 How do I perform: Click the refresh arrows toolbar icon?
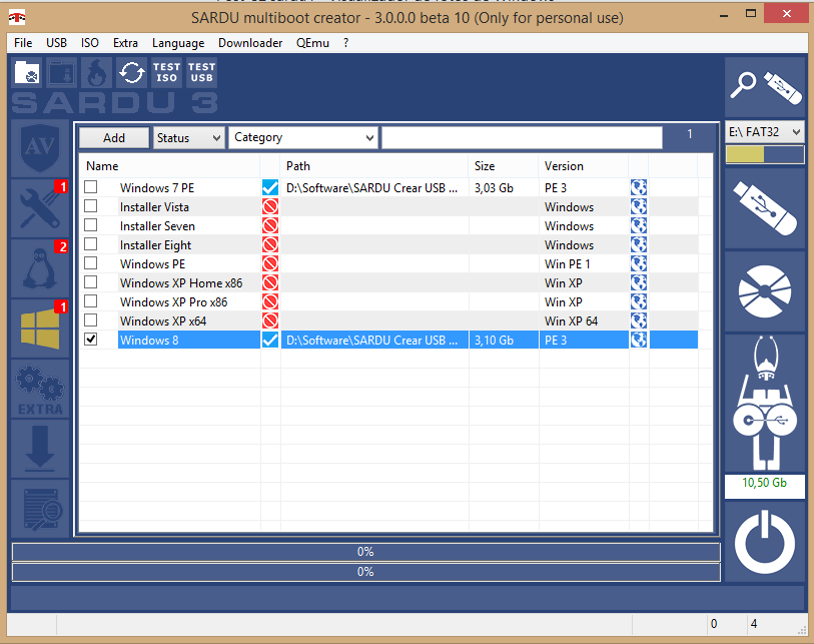click(131, 72)
